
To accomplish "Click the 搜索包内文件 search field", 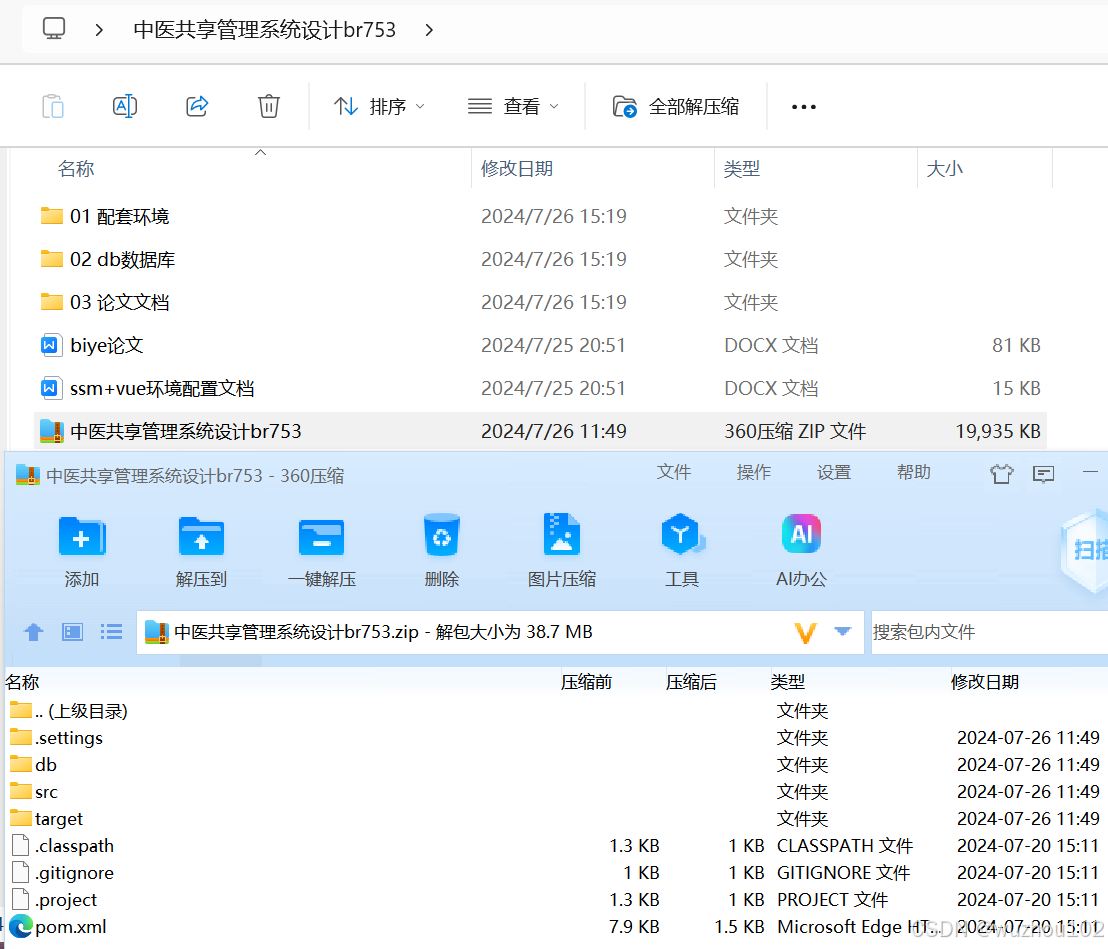I will 989,632.
